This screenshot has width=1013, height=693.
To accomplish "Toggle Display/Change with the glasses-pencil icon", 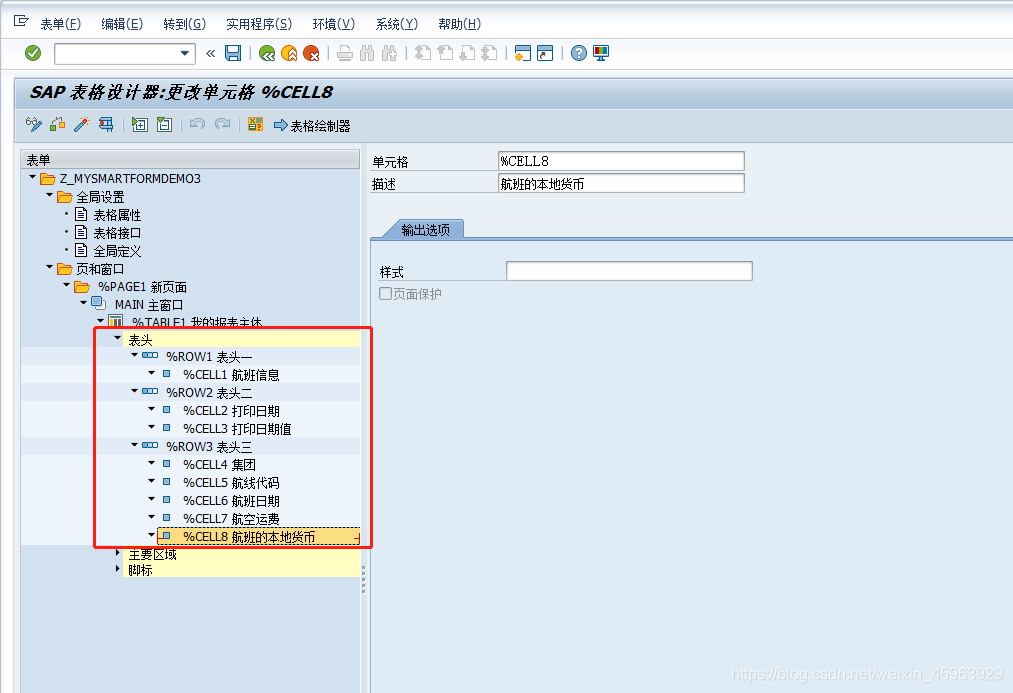I will click(34, 124).
